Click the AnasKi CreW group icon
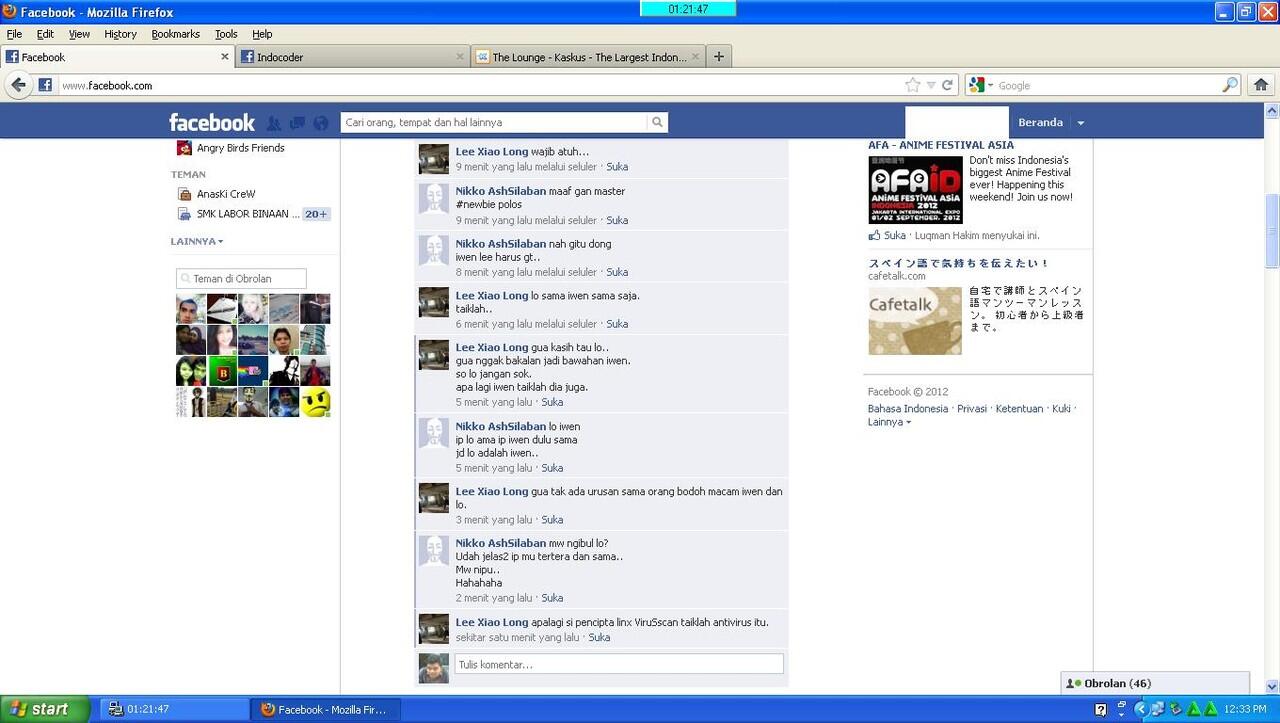This screenshot has height=723, width=1280. 184,194
